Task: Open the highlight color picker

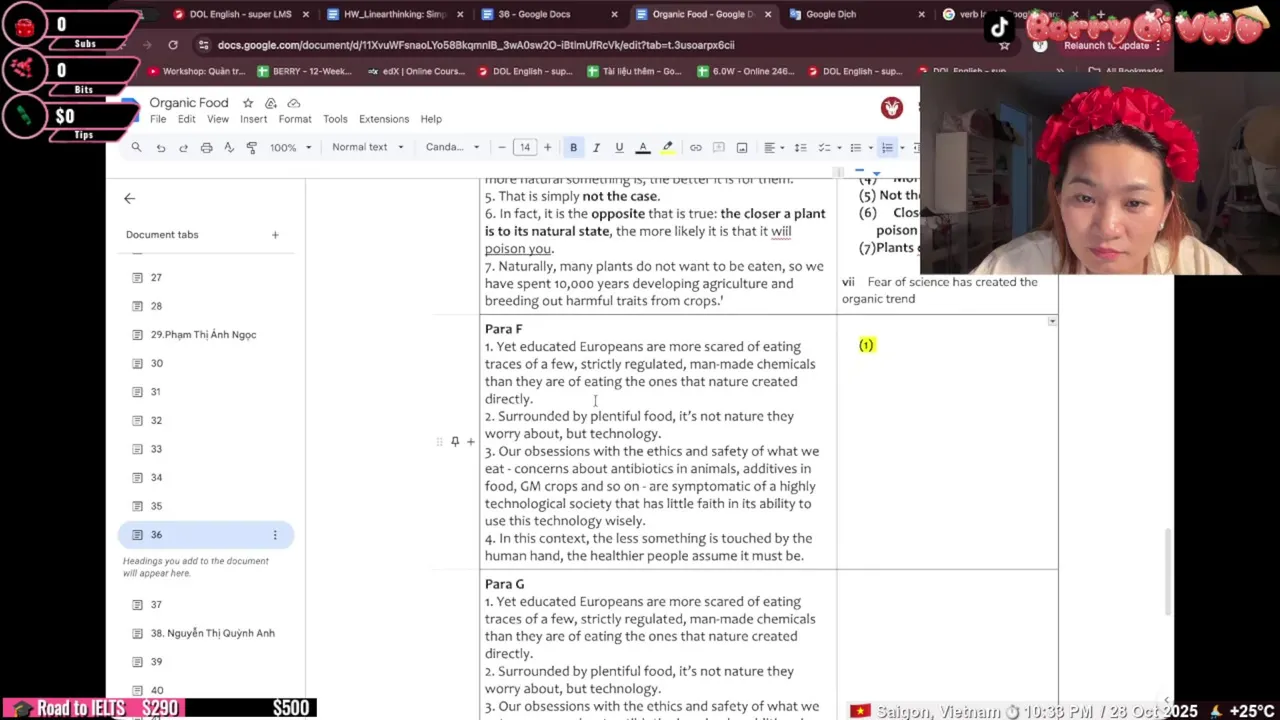Action: [667, 147]
